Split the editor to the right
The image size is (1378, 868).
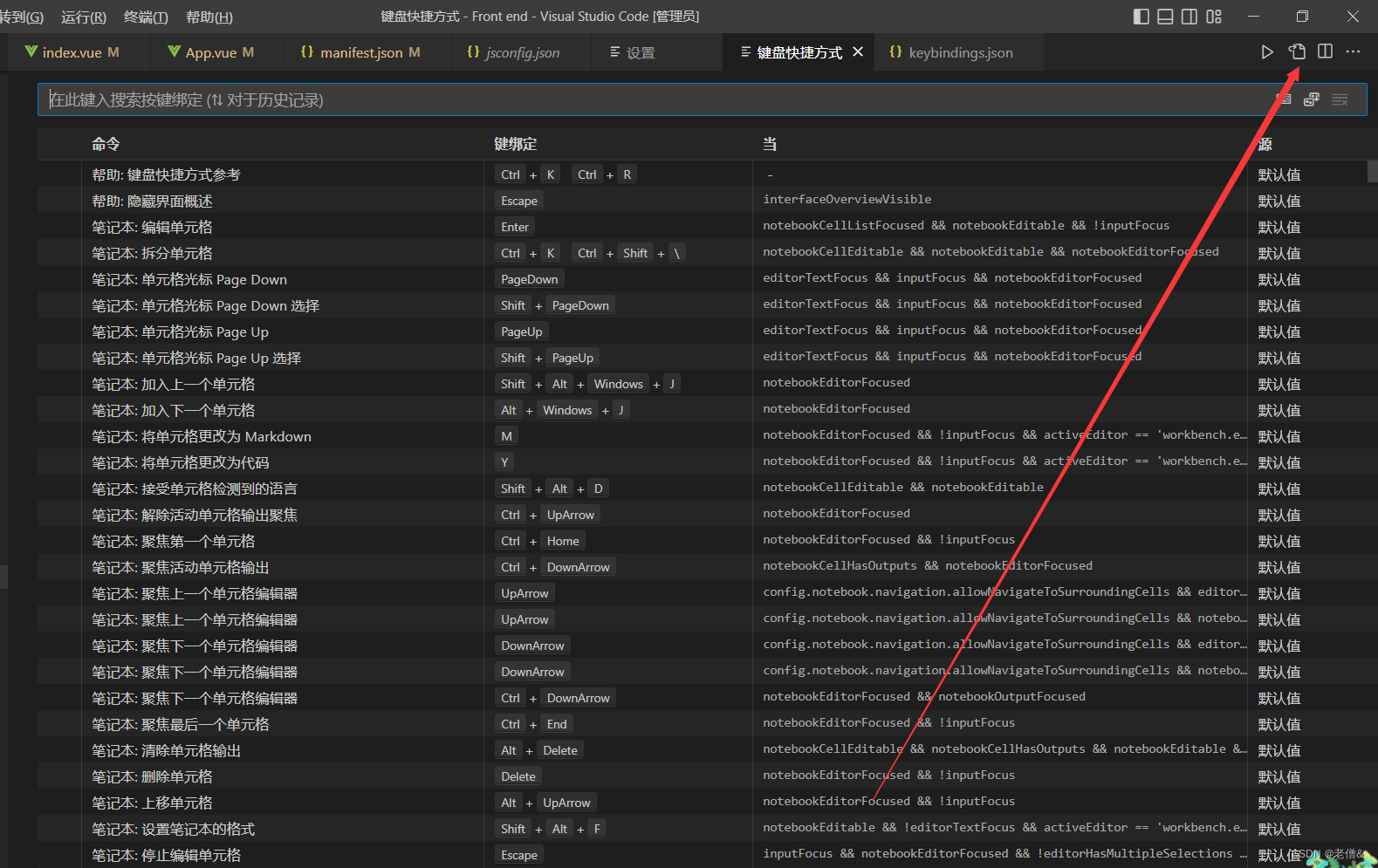pyautogui.click(x=1325, y=52)
